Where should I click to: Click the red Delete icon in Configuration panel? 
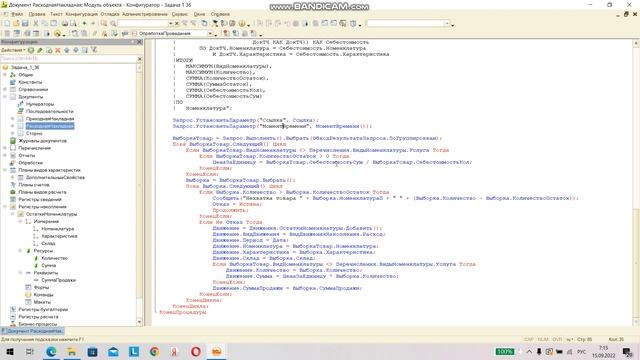pos(58,50)
